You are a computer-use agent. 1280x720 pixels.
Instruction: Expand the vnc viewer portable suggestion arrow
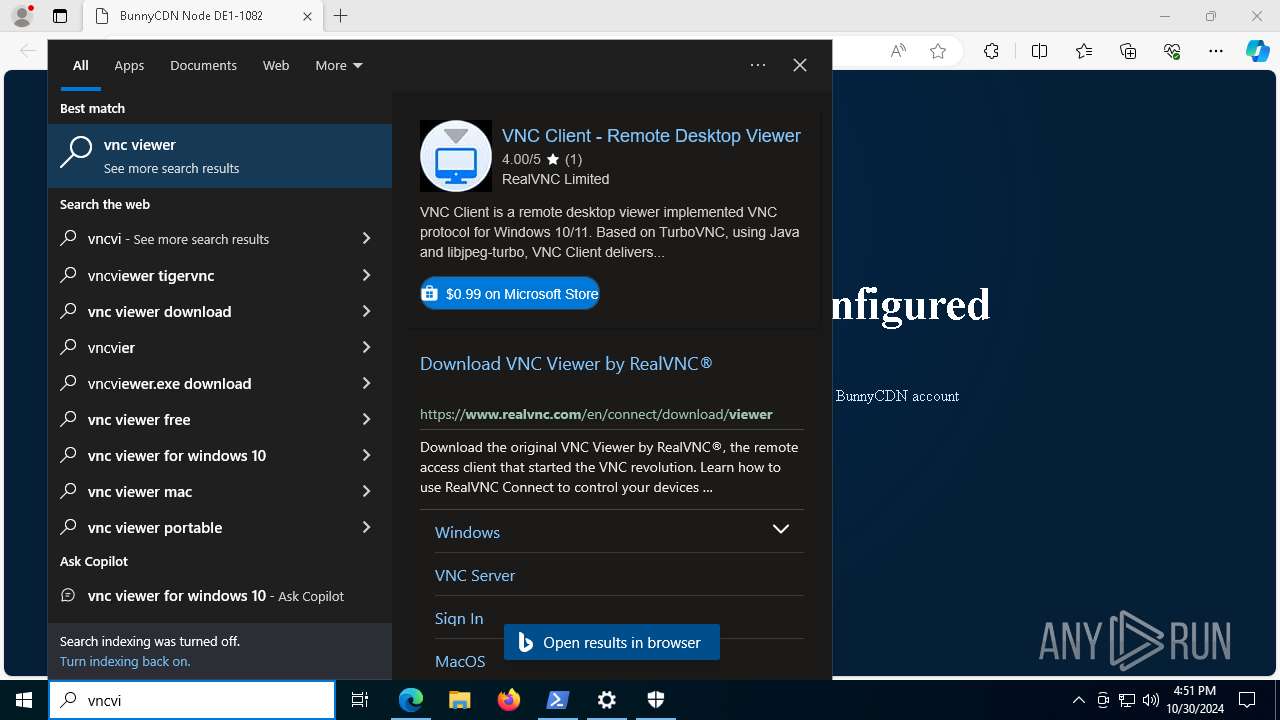point(366,527)
